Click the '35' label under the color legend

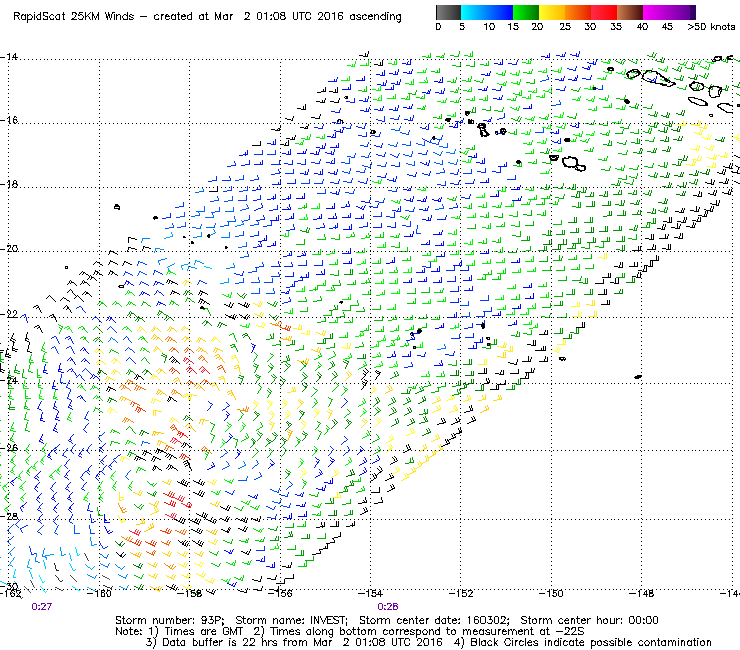[616, 27]
